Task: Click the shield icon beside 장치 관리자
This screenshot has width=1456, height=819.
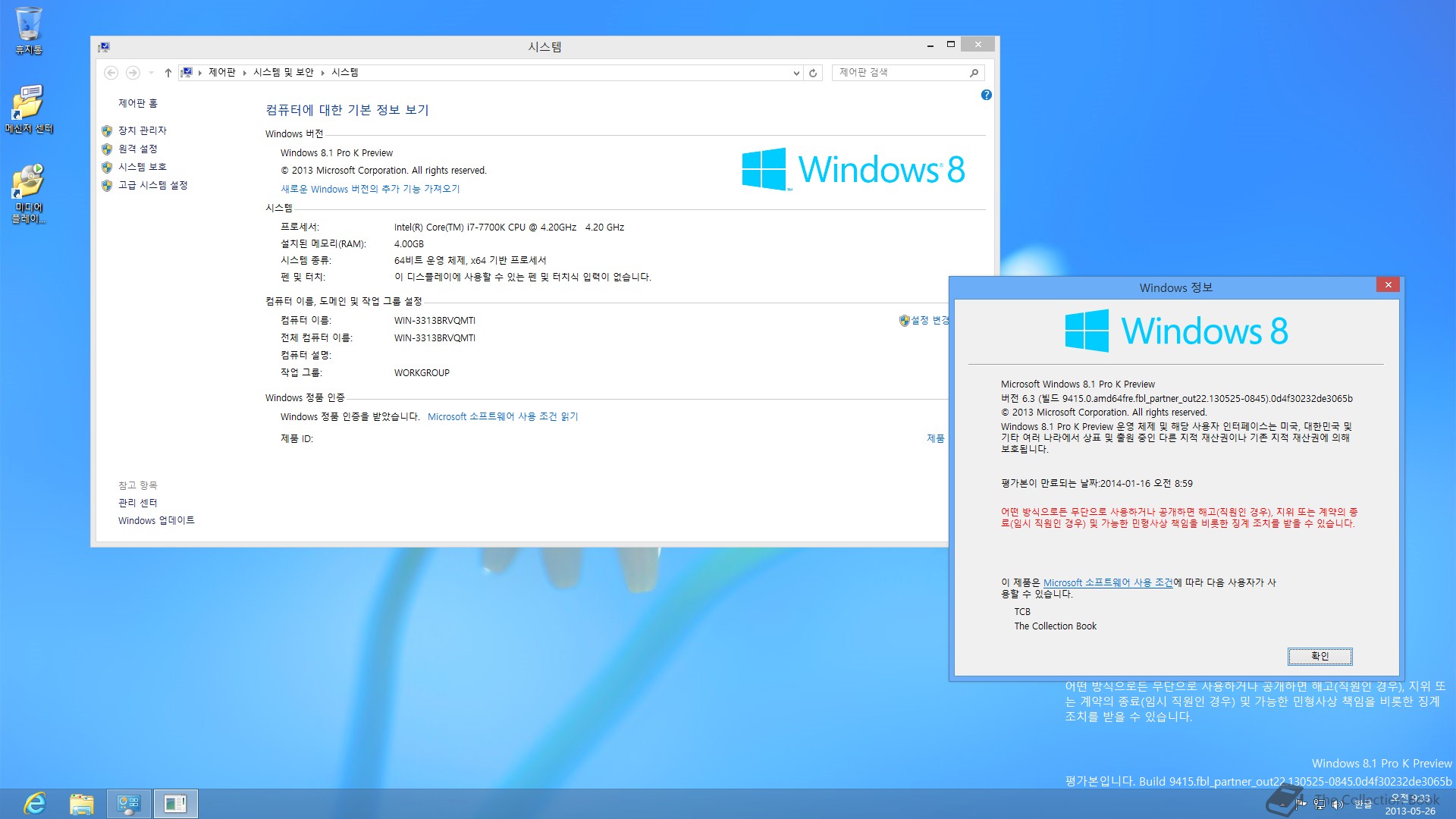Action: coord(107,131)
